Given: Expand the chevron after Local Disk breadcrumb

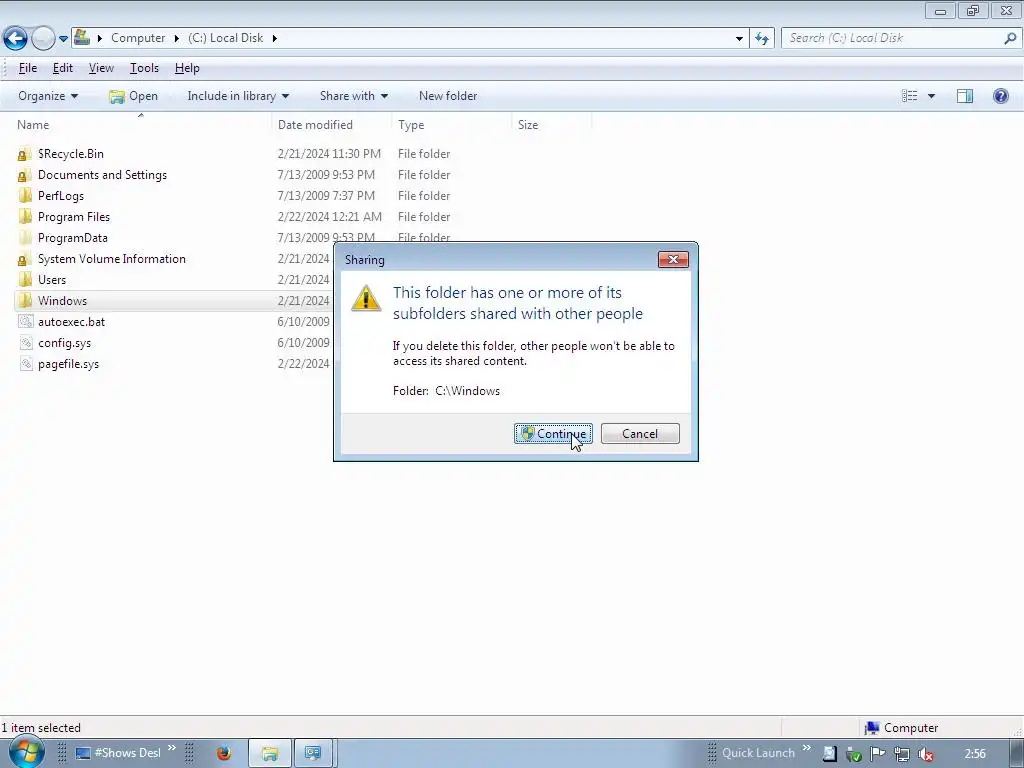Looking at the screenshot, I should pos(274,39).
